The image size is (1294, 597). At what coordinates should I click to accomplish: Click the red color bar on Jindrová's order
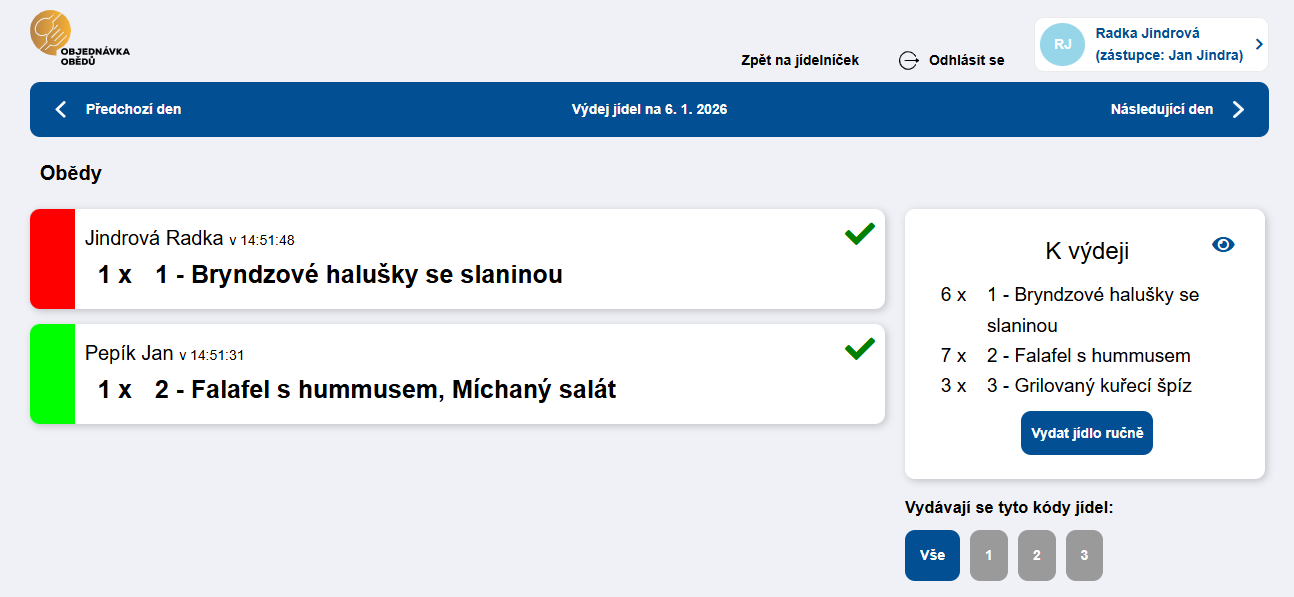[x=52, y=259]
